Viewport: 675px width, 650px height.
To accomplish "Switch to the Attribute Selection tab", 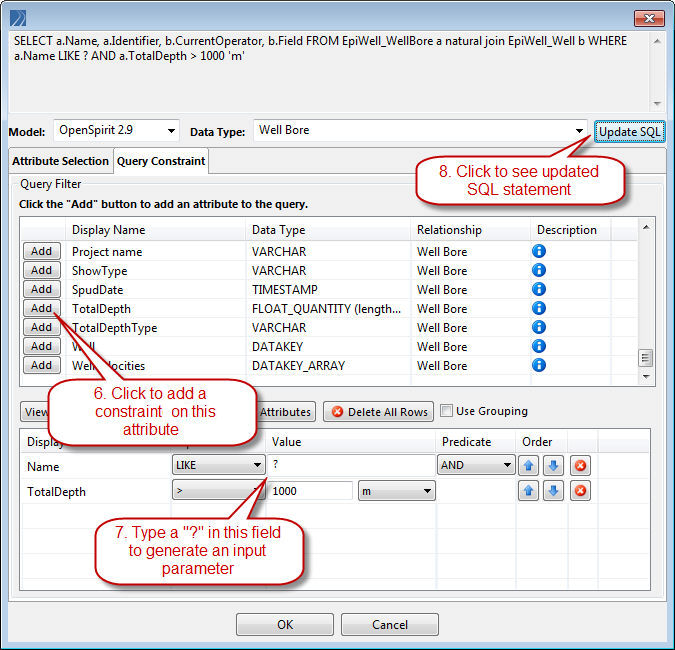I will pyautogui.click(x=61, y=161).
